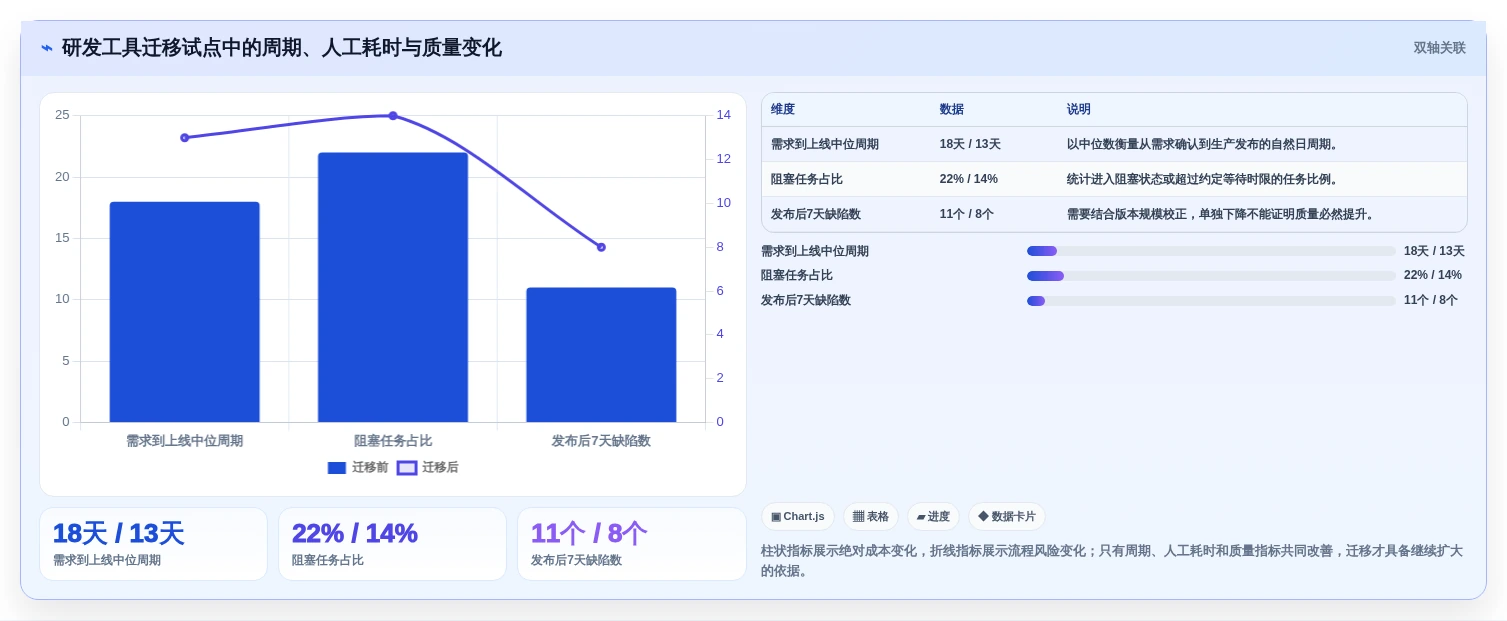The width and height of the screenshot is (1507, 621).
Task: Click the bar for 需求到上线中位周期
Action: [185, 312]
